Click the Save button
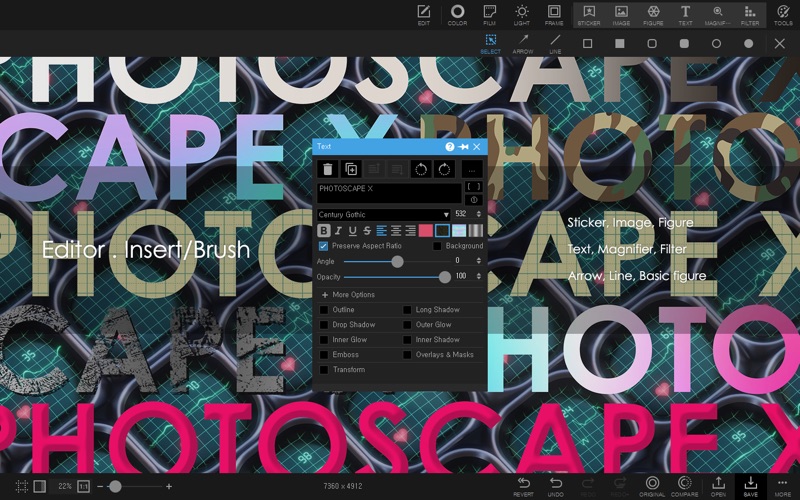Image resolution: width=800 pixels, height=500 pixels. (750, 486)
